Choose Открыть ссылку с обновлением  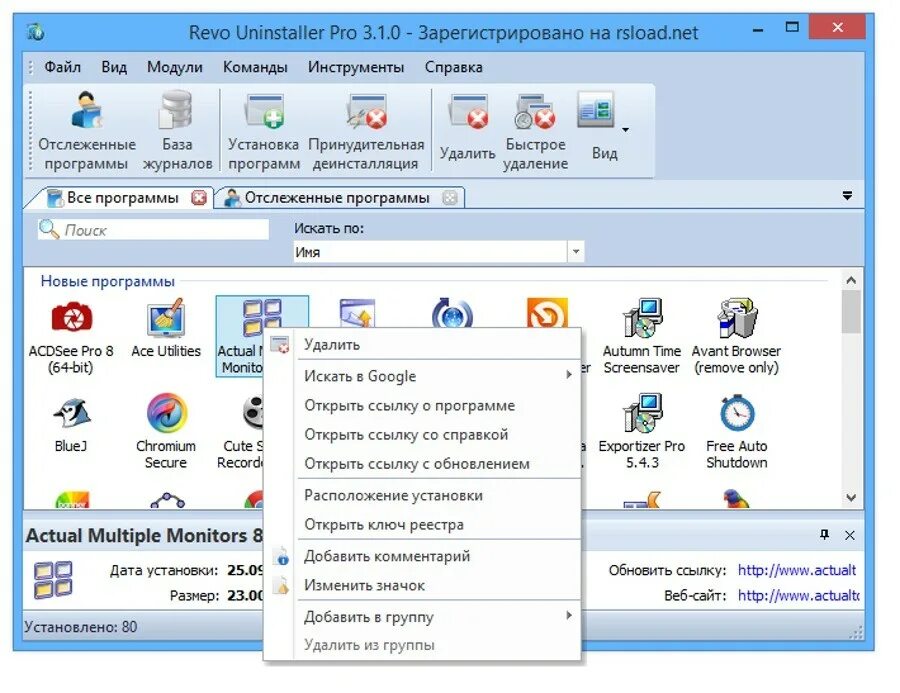pyautogui.click(x=422, y=464)
